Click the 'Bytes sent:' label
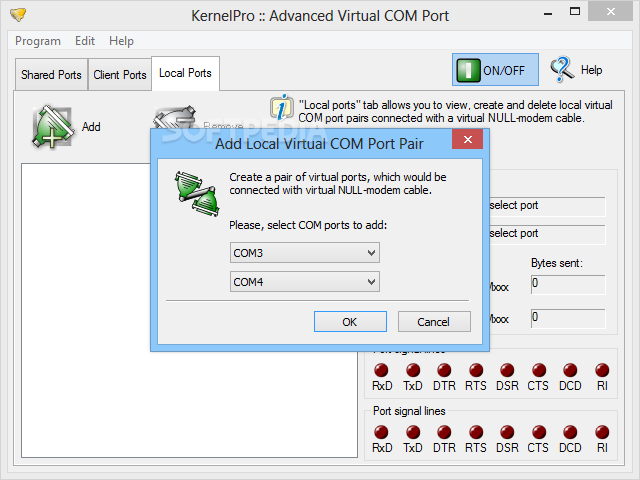This screenshot has width=640, height=480. [x=557, y=263]
